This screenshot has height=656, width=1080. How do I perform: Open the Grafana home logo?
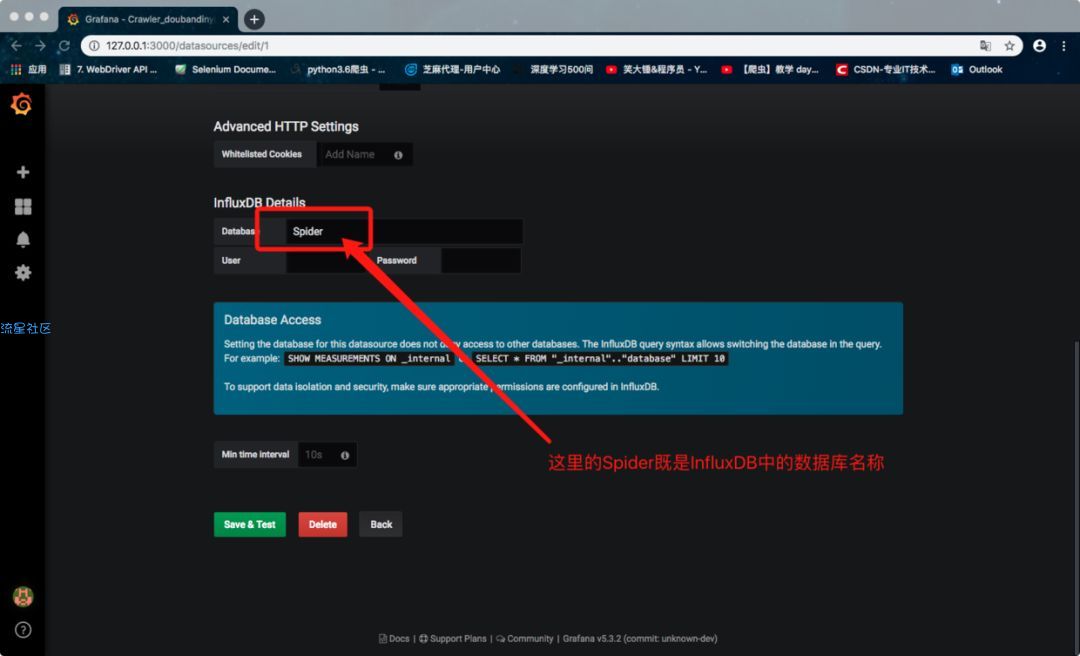coord(22,105)
